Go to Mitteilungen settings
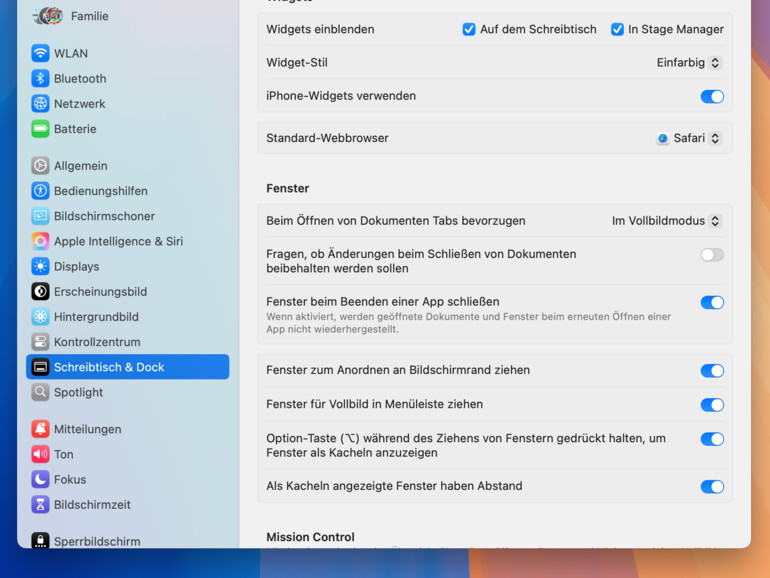Viewport: 770px width, 578px height. 128,429
